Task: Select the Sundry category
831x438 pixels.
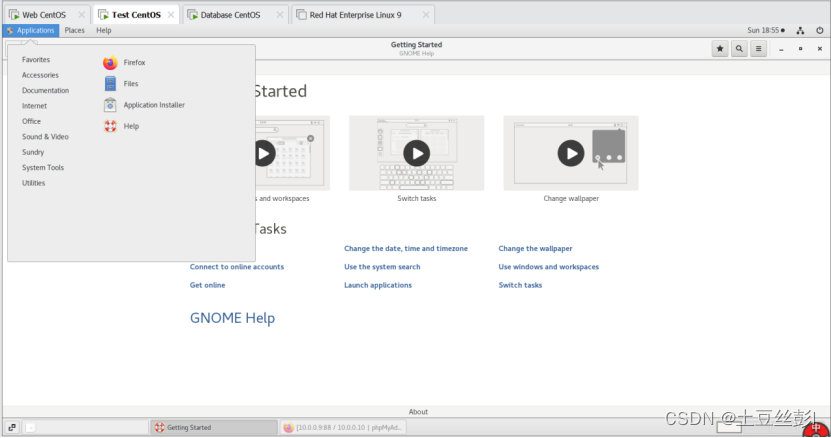Action: coord(33,152)
